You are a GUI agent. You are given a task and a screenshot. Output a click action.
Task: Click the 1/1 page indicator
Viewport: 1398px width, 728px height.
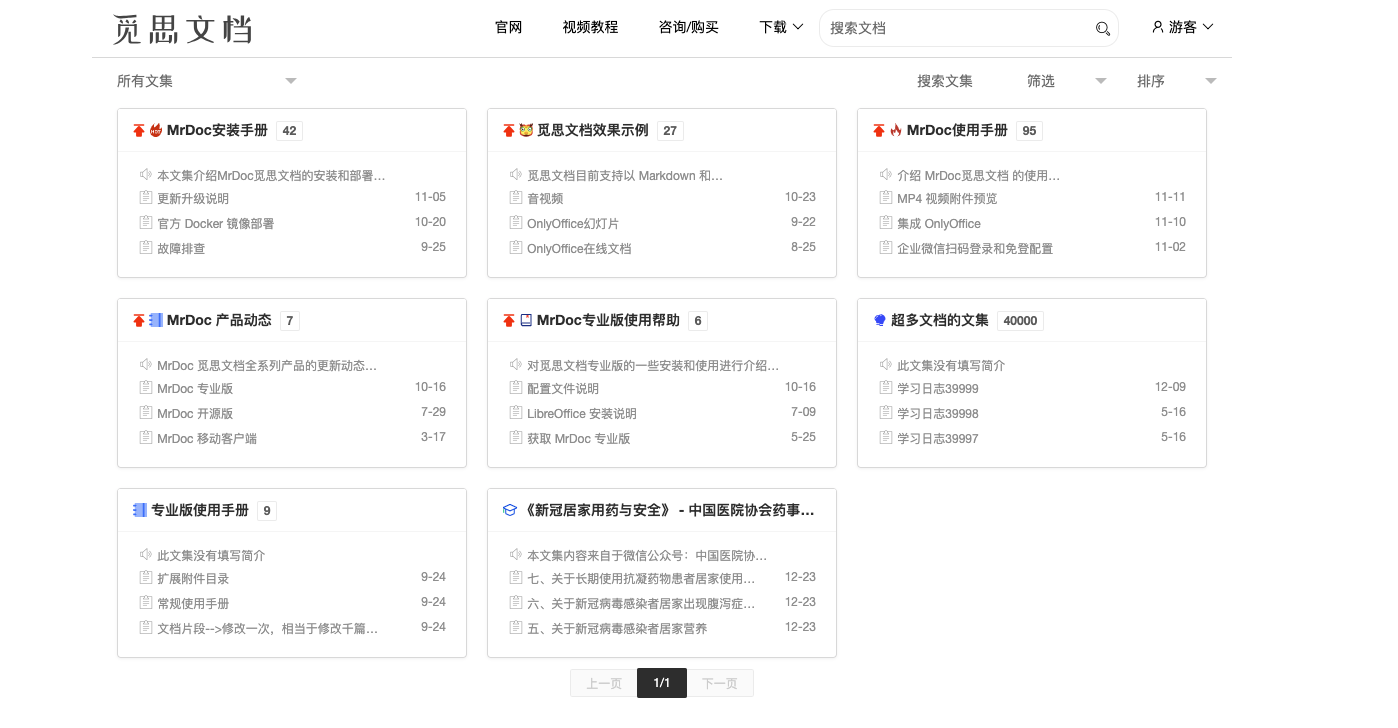[x=662, y=683]
